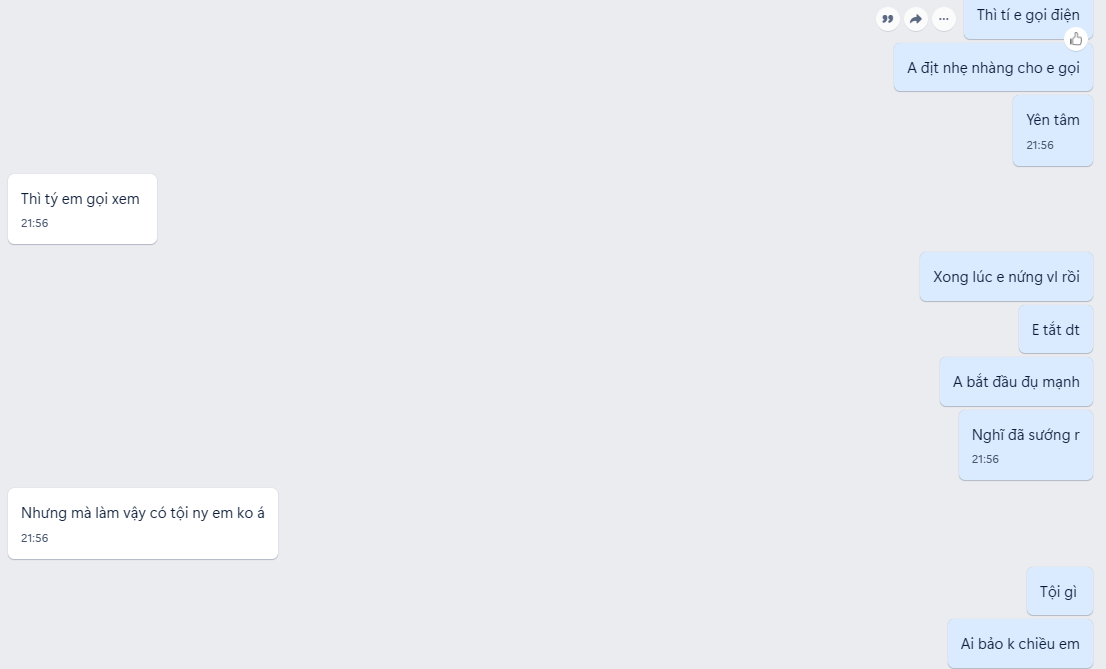Click the 'Nghĩ đã sướng r' message

tap(1026, 445)
